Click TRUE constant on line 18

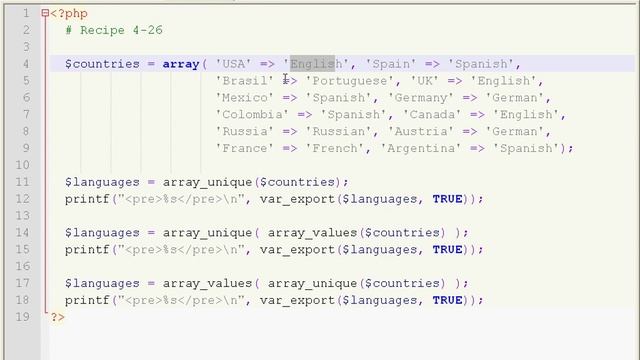tap(447, 300)
